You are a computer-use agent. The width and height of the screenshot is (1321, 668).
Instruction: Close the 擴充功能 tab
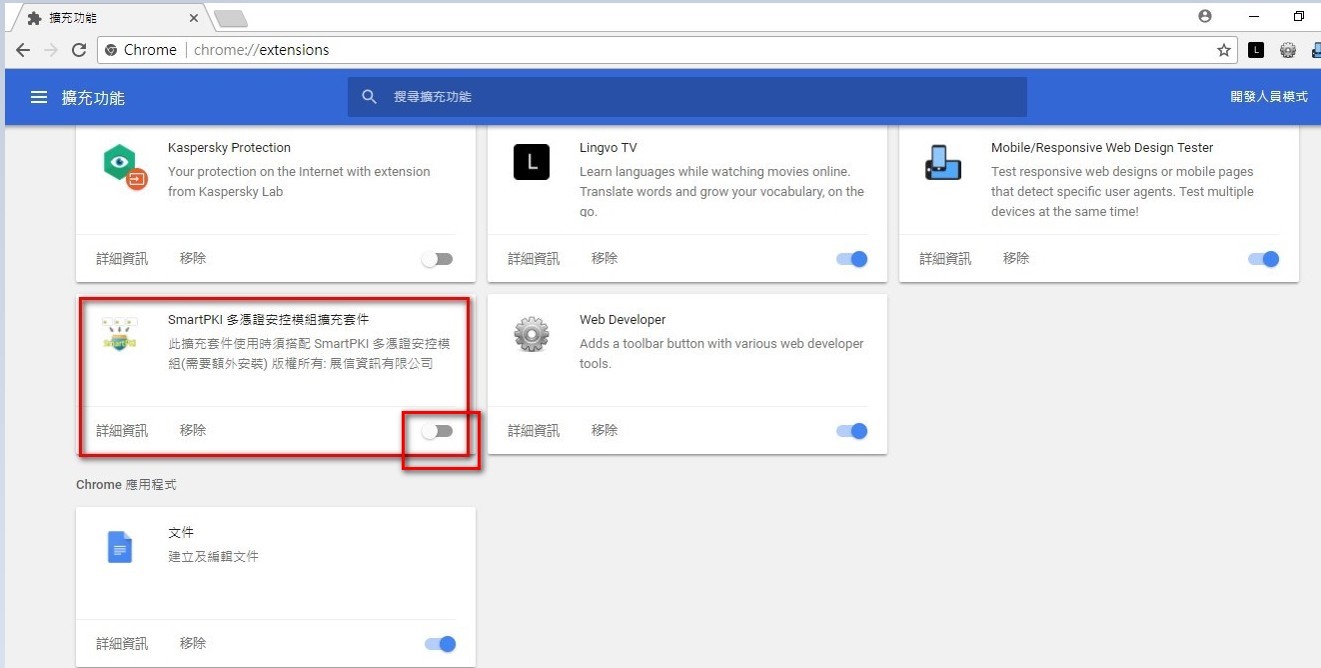point(193,18)
